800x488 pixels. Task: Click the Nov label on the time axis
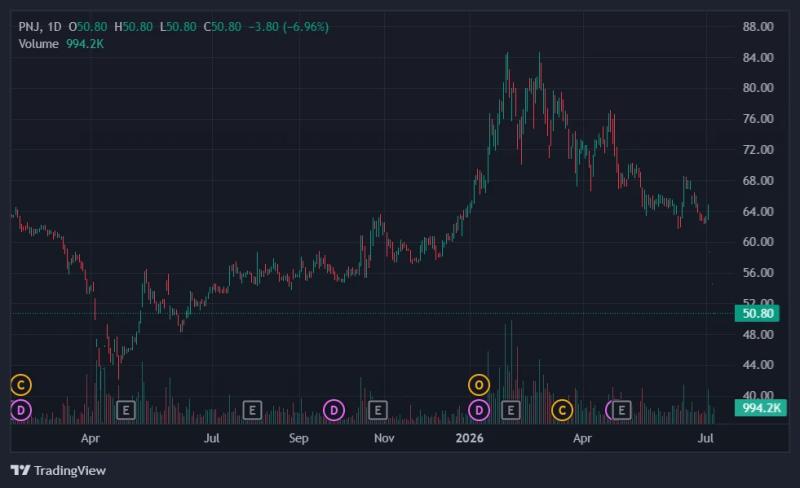click(x=384, y=438)
